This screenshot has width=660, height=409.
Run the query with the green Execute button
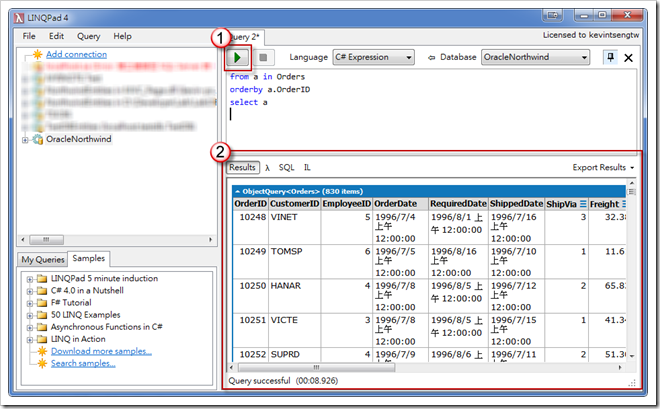[237, 58]
